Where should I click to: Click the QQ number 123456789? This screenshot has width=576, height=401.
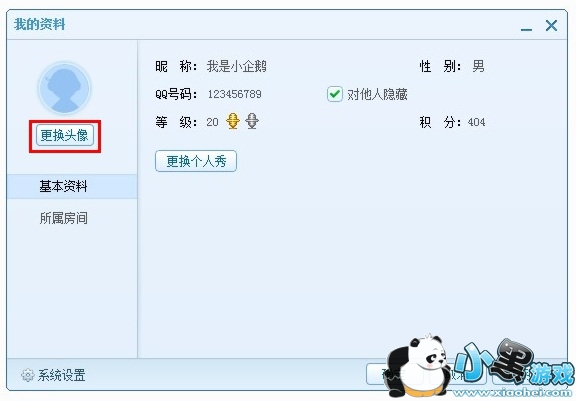pyautogui.click(x=234, y=94)
